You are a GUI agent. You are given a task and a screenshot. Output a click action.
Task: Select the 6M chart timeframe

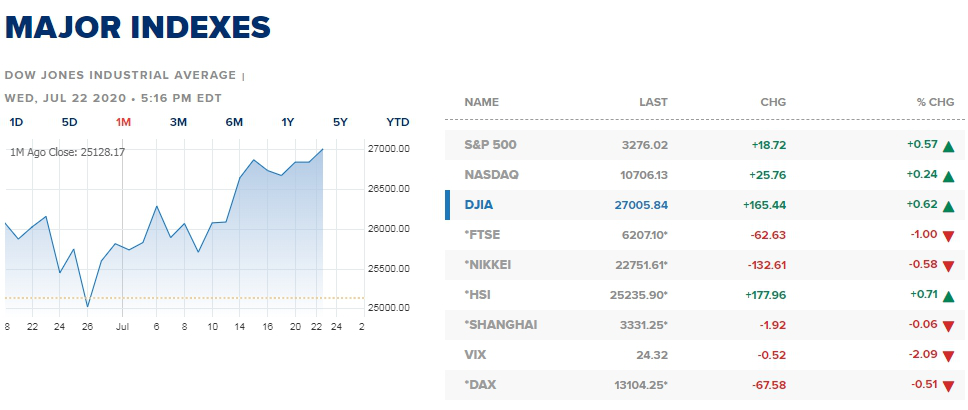coord(234,122)
